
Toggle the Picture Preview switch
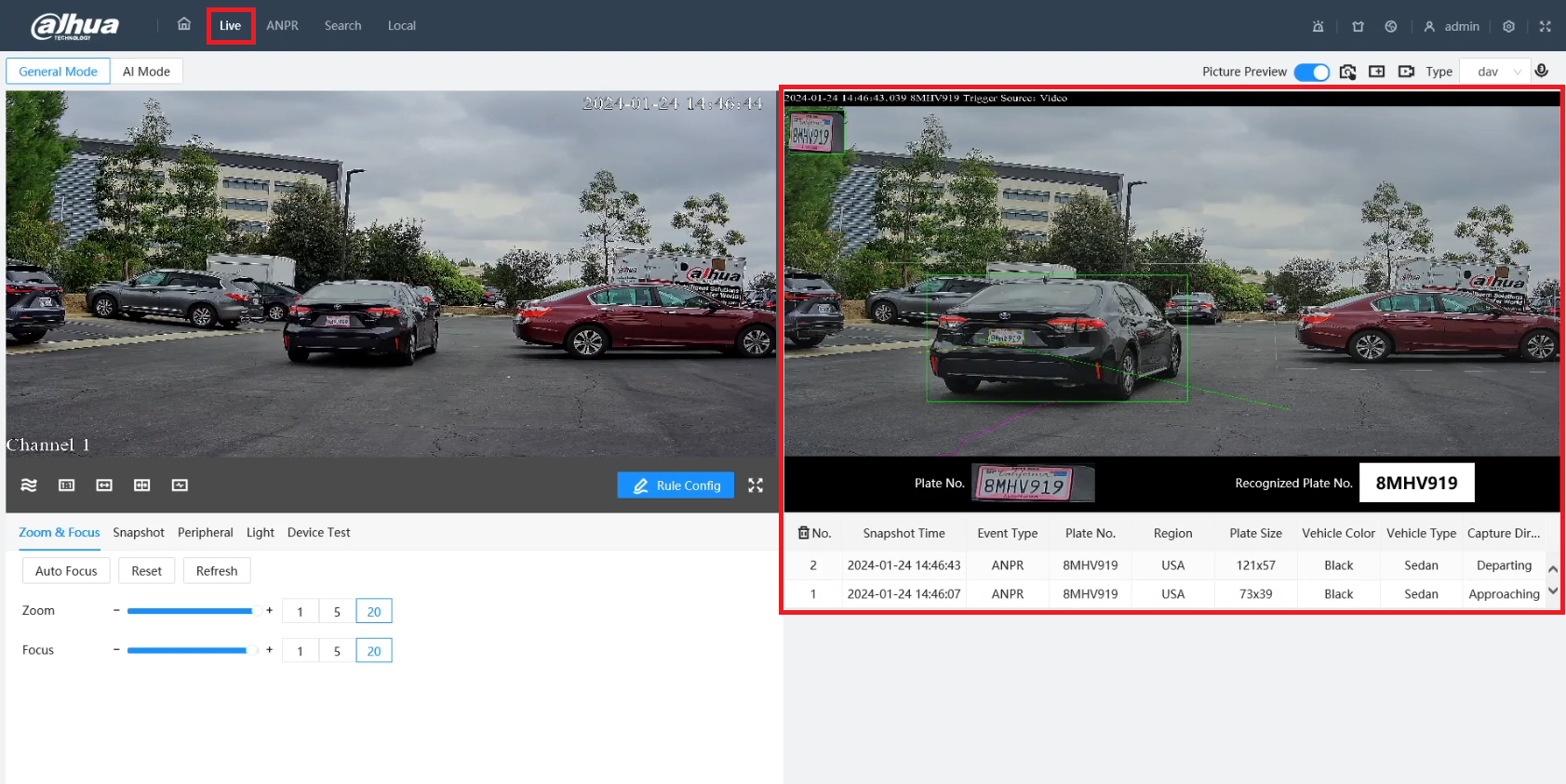click(1312, 72)
